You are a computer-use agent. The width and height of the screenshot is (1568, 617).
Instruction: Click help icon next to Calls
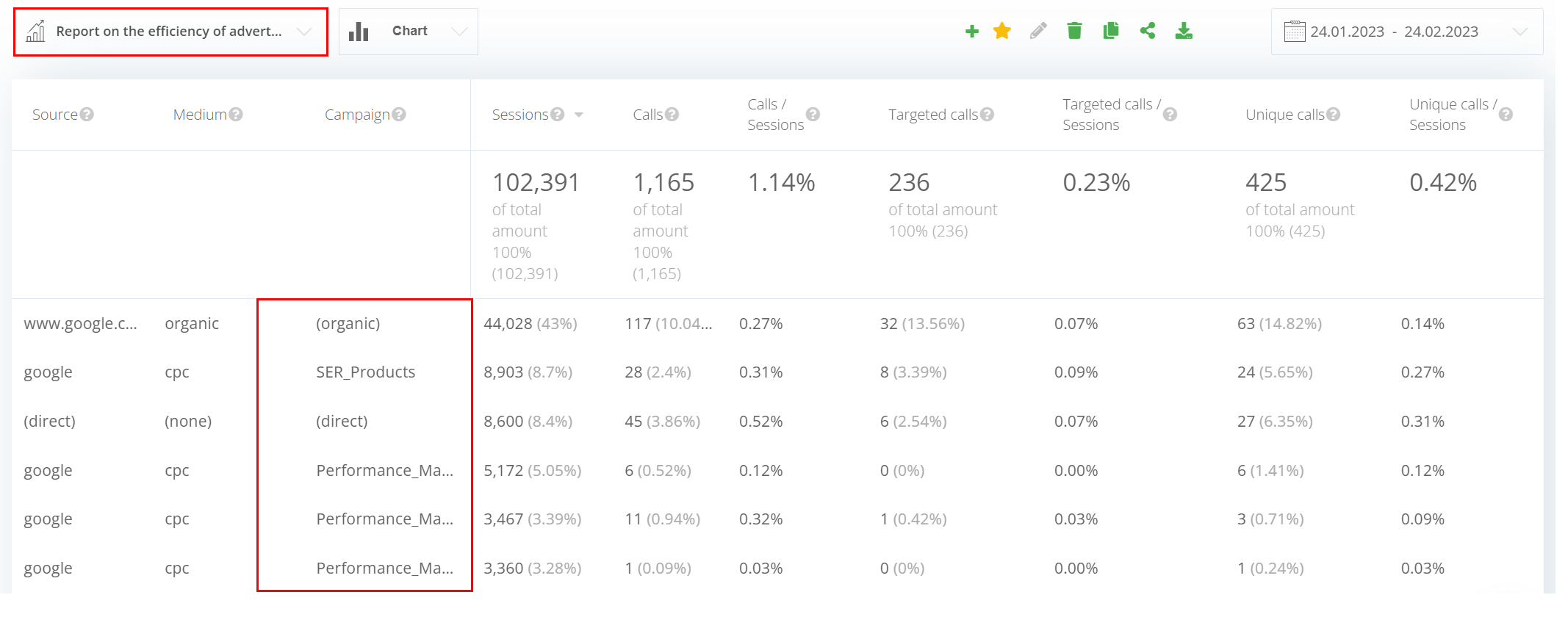672,115
